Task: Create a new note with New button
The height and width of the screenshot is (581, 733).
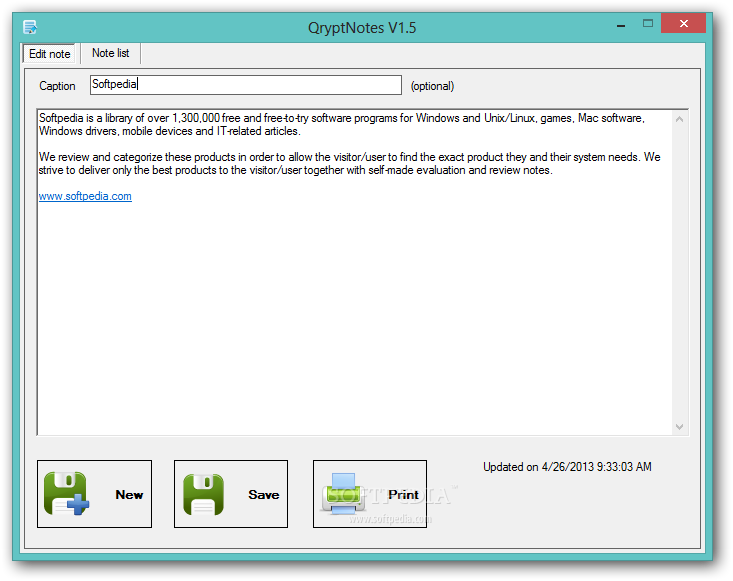Action: tap(94, 494)
